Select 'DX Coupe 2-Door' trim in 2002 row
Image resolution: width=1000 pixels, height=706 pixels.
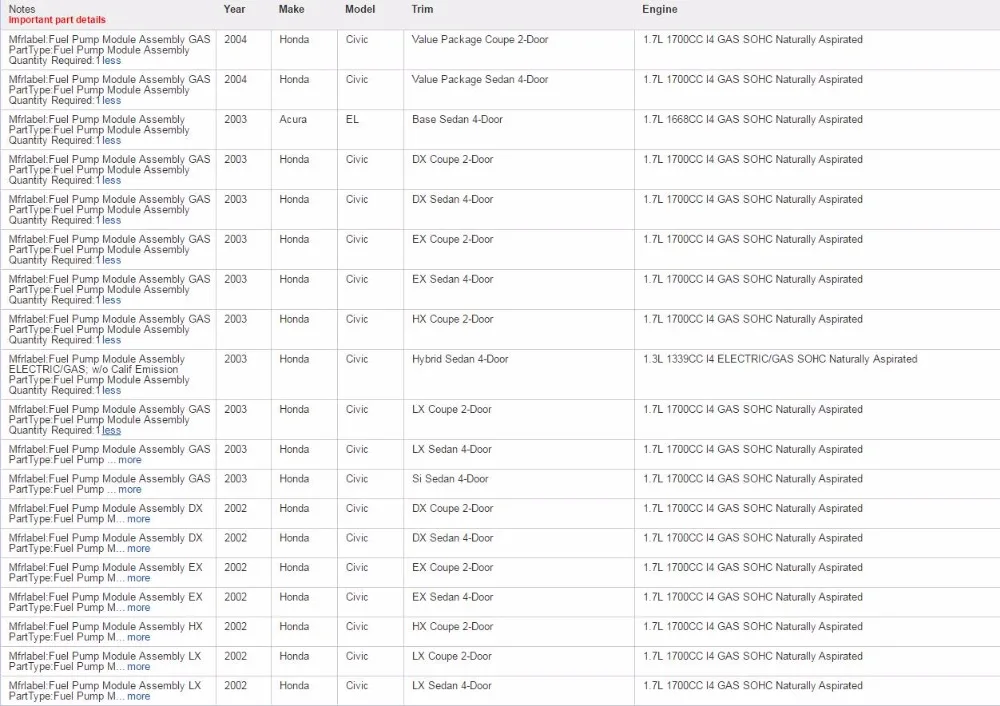[453, 508]
